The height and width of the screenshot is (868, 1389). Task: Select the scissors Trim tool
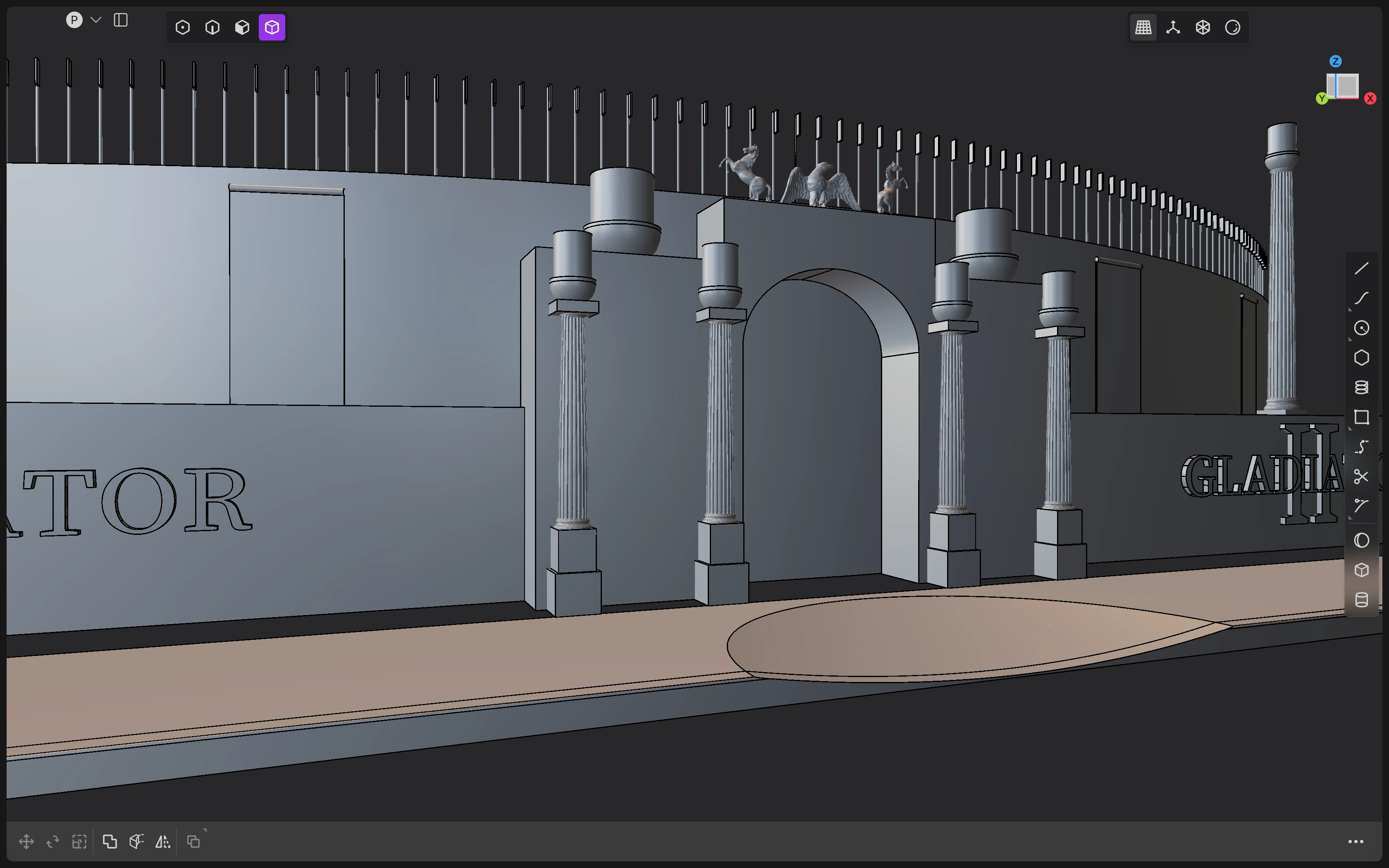[1361, 477]
